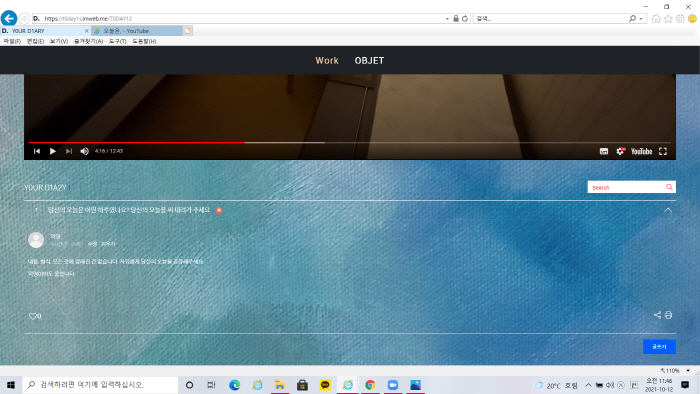
Task: Open browser search provider dropdown arrow
Action: (x=641, y=19)
